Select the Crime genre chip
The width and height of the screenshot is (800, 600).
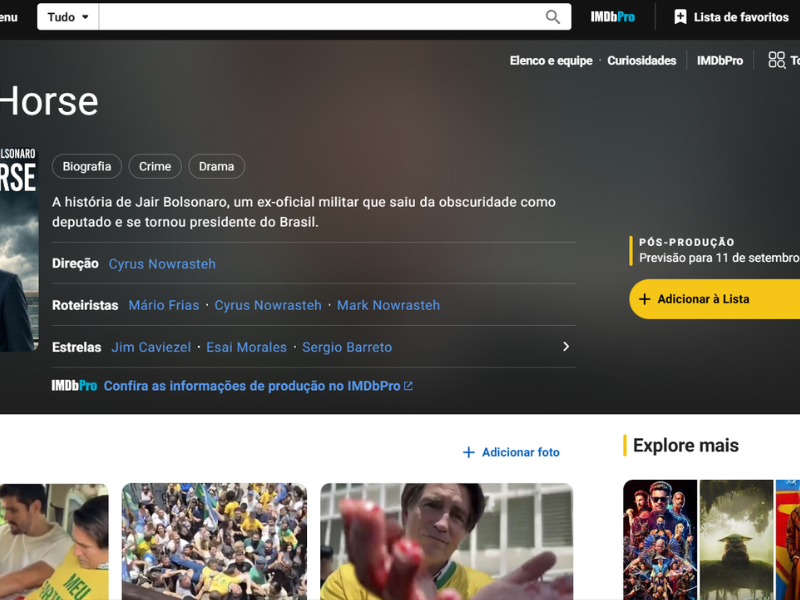point(155,166)
